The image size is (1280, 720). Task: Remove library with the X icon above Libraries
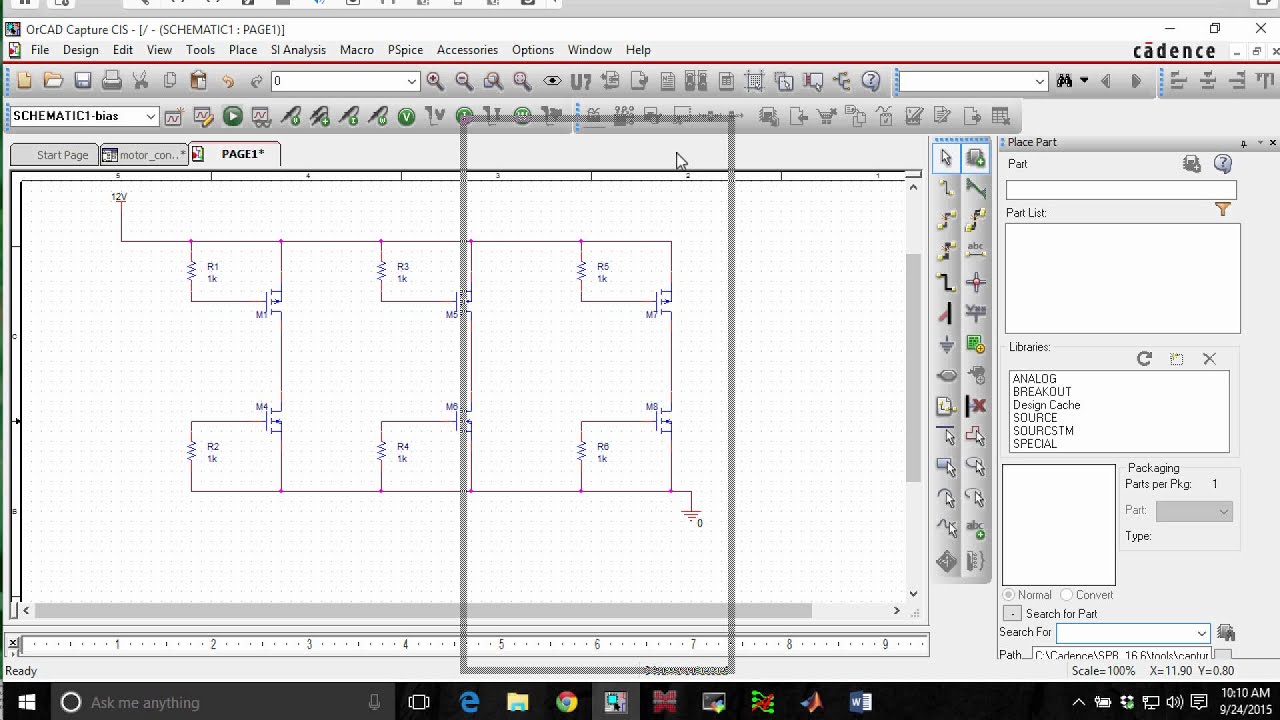tap(1209, 359)
